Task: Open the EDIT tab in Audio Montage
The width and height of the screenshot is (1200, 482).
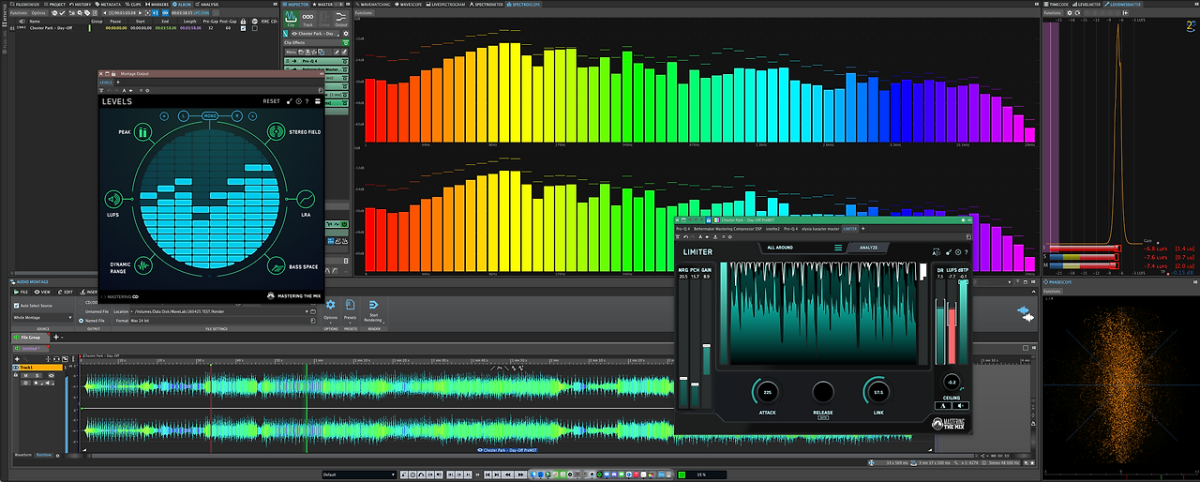Action: click(x=67, y=292)
